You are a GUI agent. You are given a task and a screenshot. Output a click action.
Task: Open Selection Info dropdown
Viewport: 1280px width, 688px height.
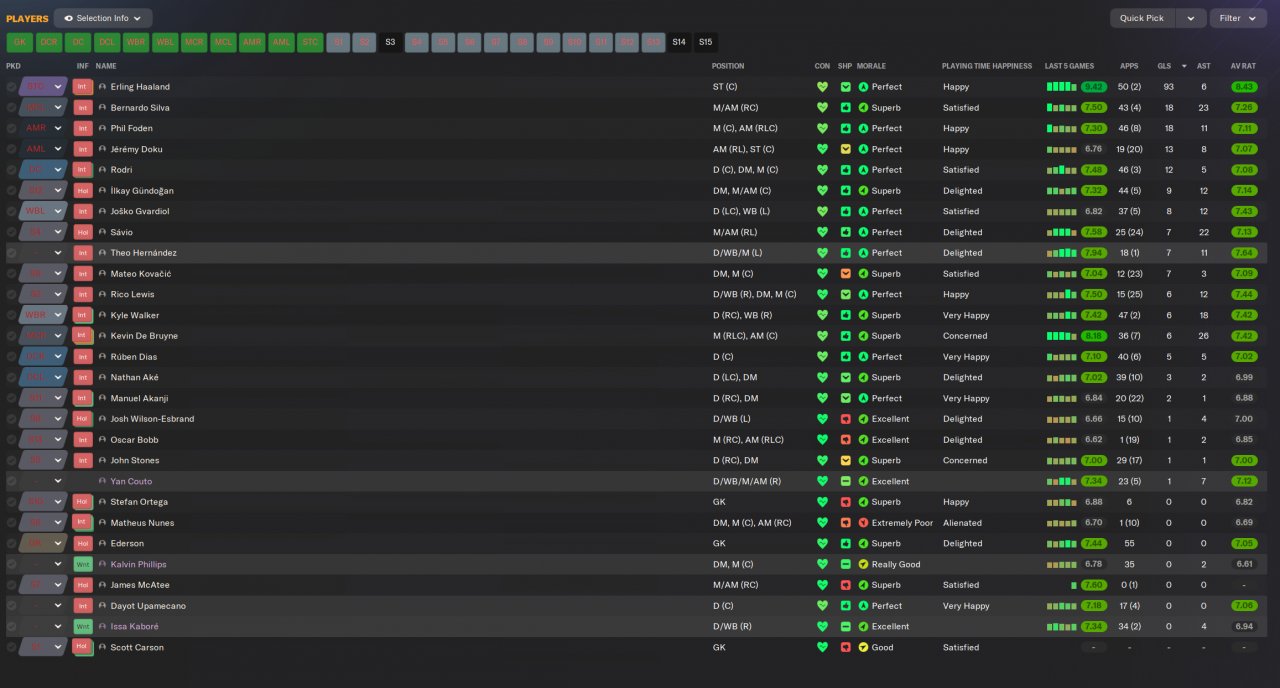click(x=103, y=18)
